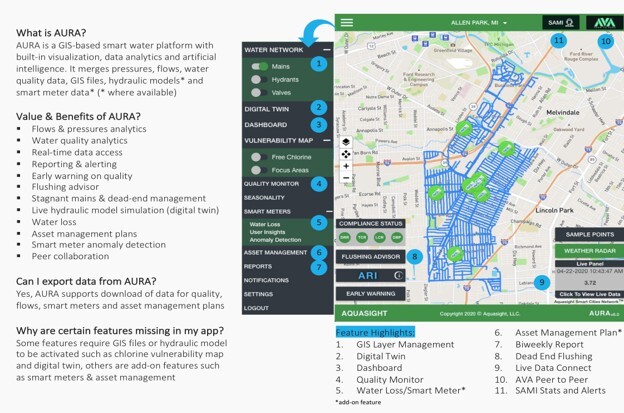624x413 pixels.
Task: Select User Insights under Smart Meters
Action: tap(267, 232)
